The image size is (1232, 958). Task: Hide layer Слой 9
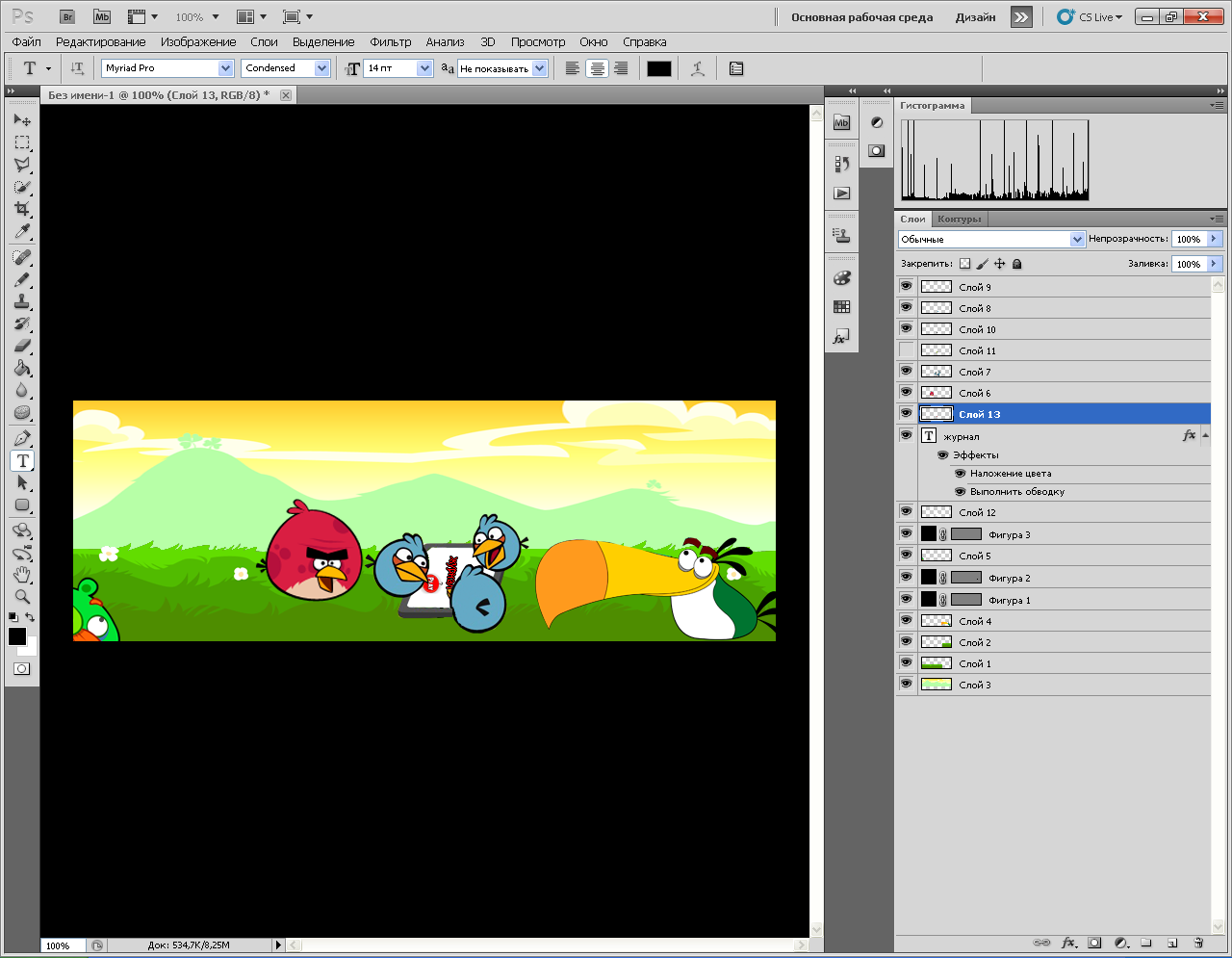[x=906, y=286]
